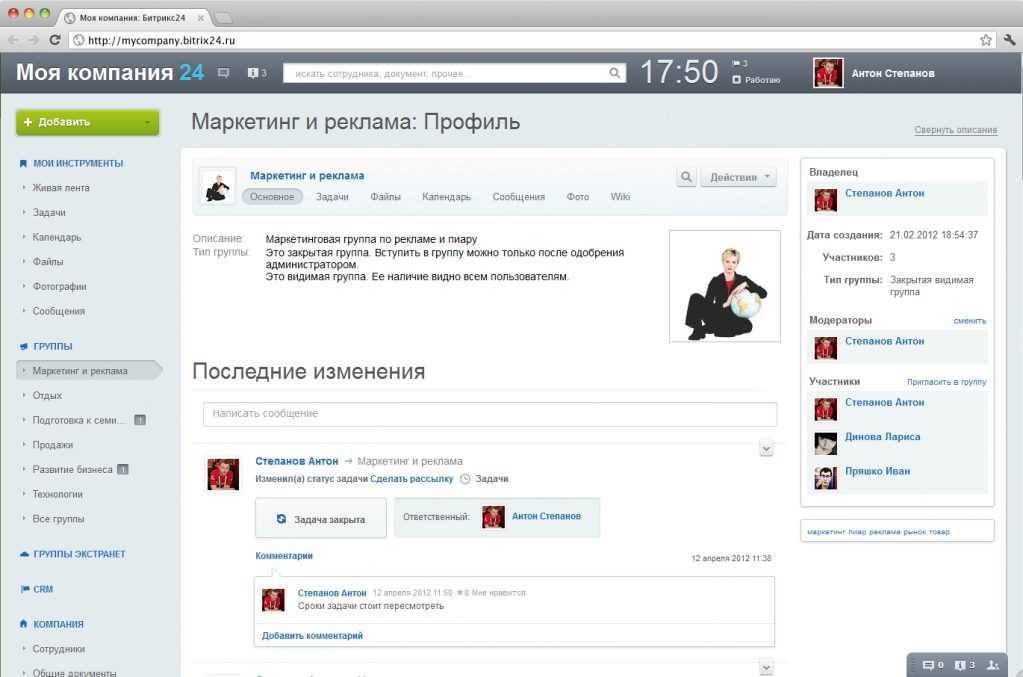
Task: Open the chat messages panel in bottom bar
Action: coord(928,665)
